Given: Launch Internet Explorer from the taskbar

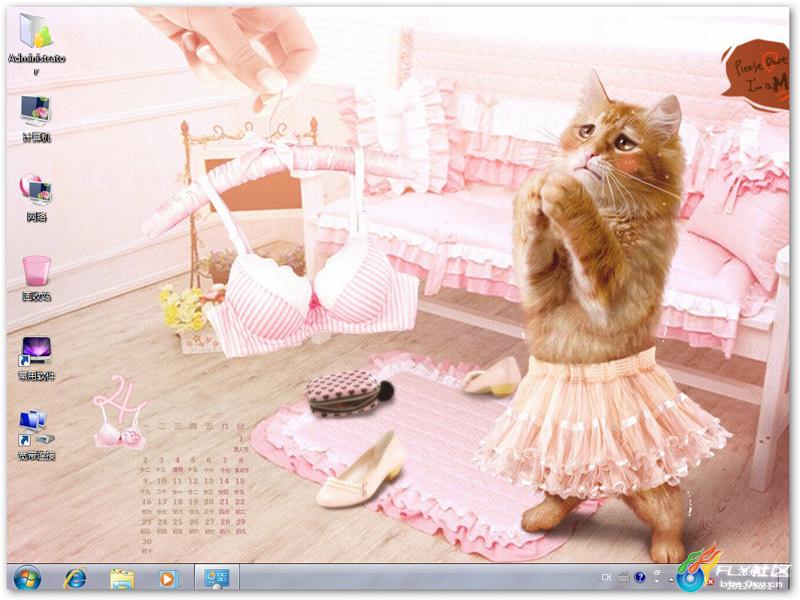Looking at the screenshot, I should (75, 579).
